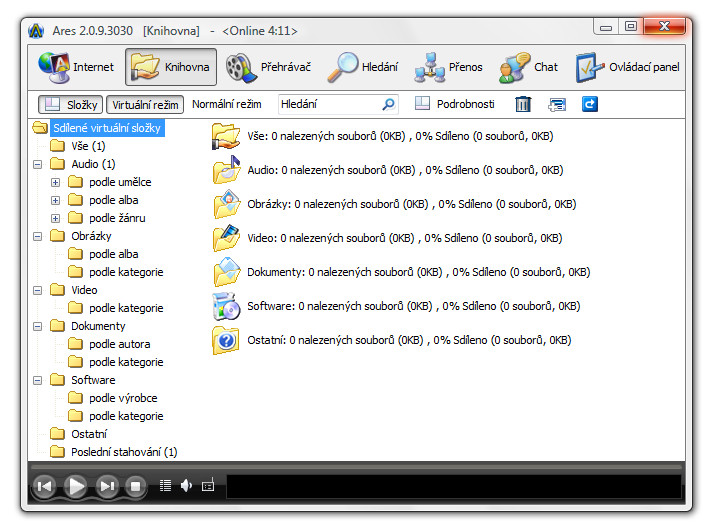Open the Přehrávač player tab

tap(268, 67)
